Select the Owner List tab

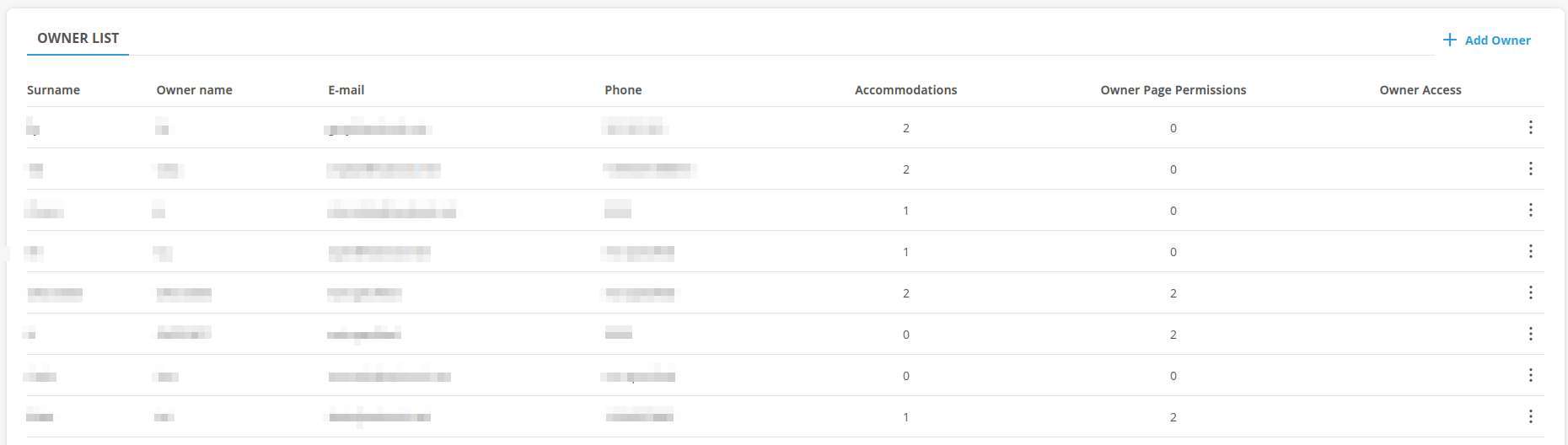78,38
